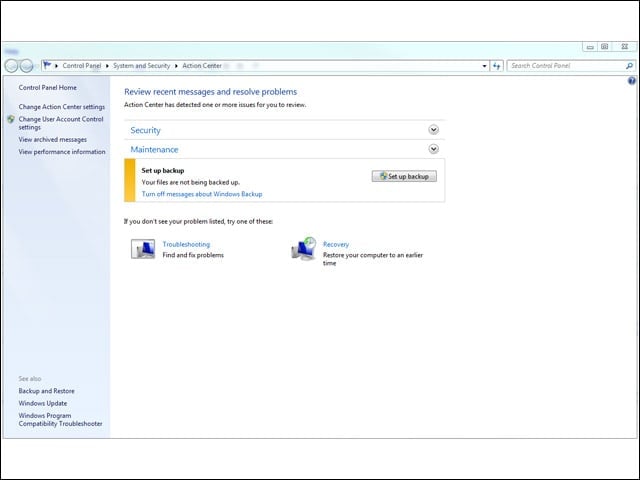Click the 'See also' sidebar label
The image size is (640, 480).
coord(30,379)
